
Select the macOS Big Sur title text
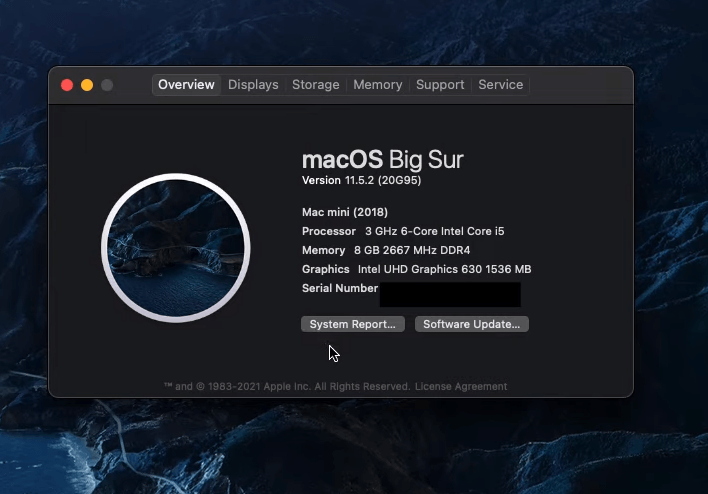(x=382, y=159)
